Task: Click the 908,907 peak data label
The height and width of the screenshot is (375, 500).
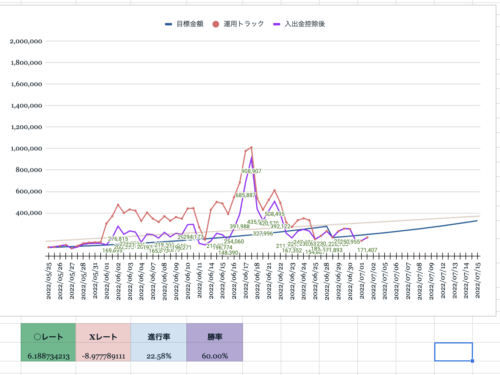Action: pos(251,171)
